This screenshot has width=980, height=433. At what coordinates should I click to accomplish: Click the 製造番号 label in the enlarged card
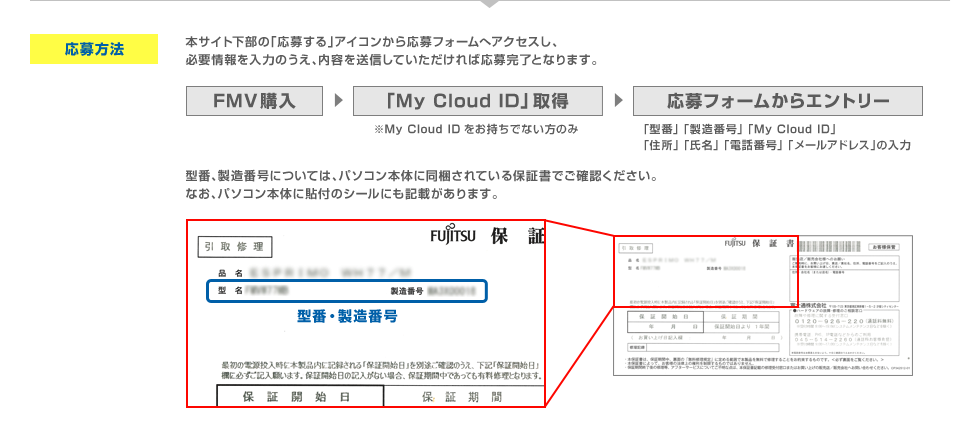(407, 291)
